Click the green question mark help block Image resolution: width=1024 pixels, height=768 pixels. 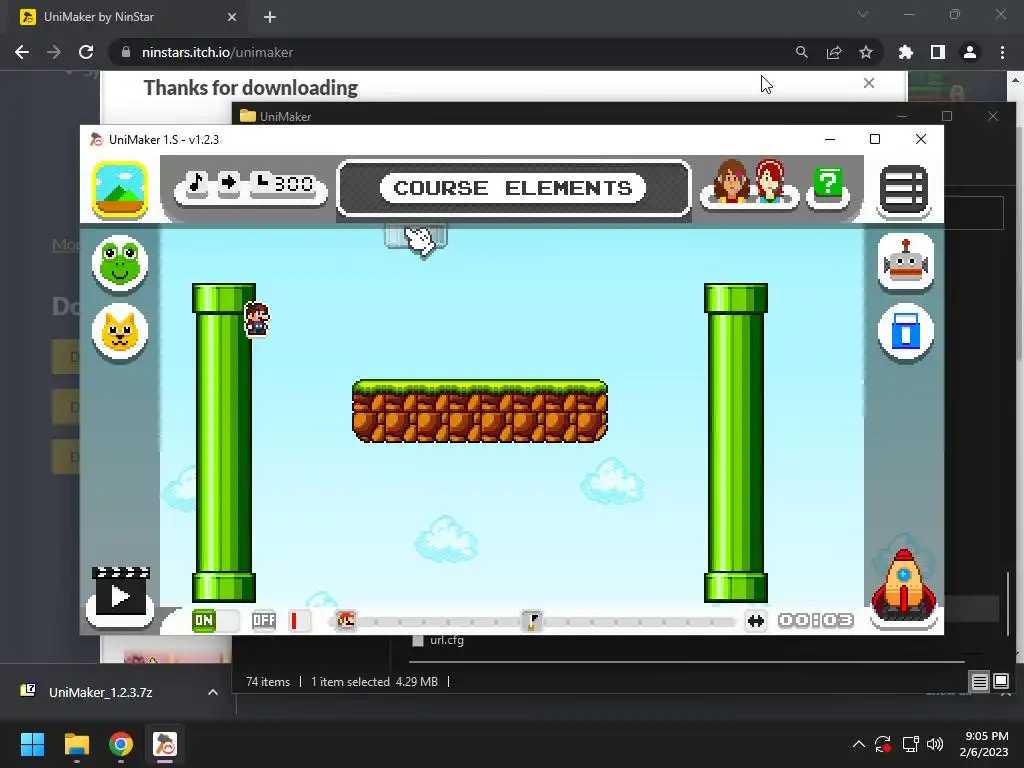click(x=828, y=182)
